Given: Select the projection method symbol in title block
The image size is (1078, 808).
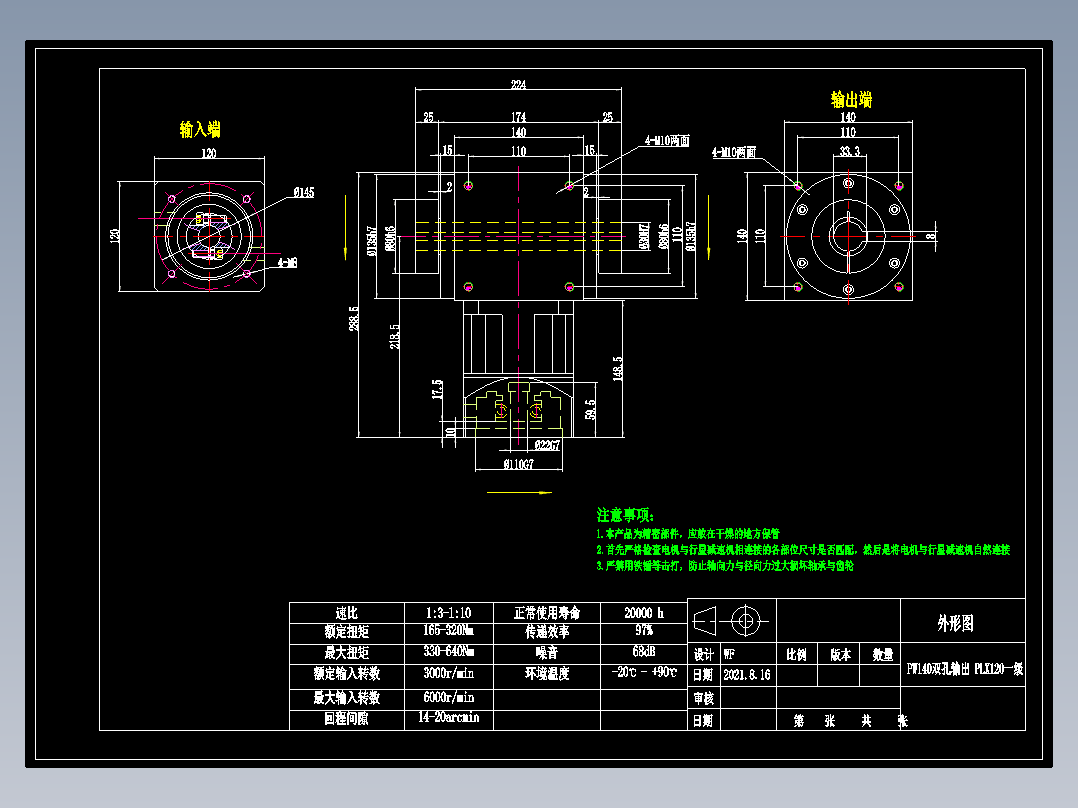Looking at the screenshot, I should 729,622.
